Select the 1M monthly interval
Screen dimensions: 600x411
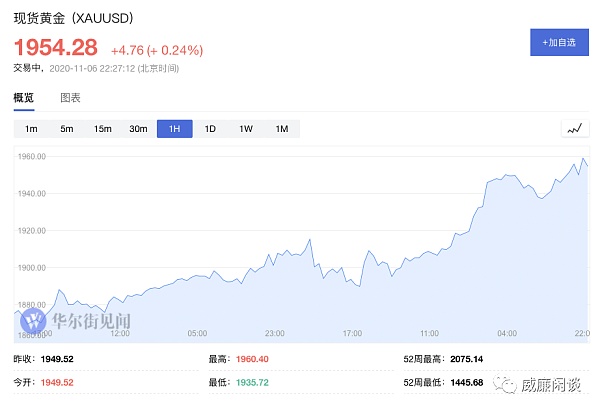pyautogui.click(x=282, y=129)
